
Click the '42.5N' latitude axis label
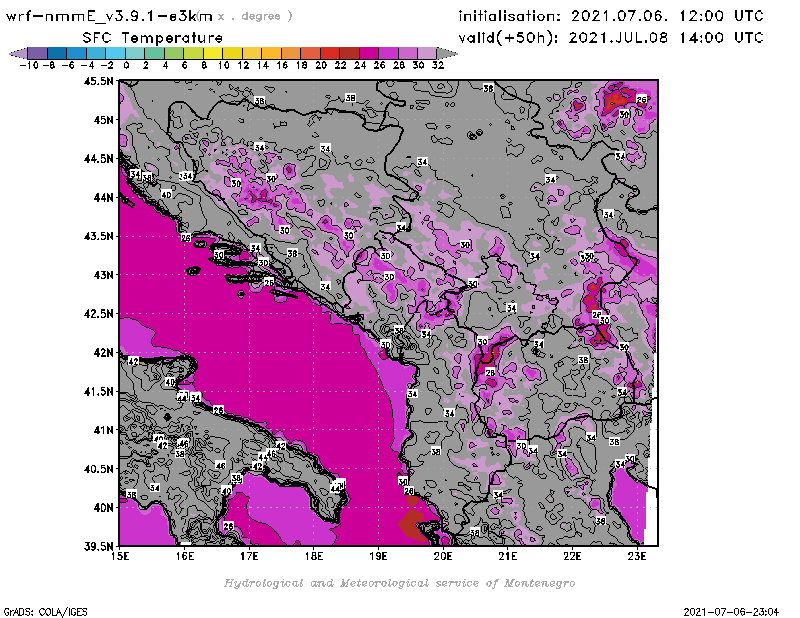click(99, 314)
